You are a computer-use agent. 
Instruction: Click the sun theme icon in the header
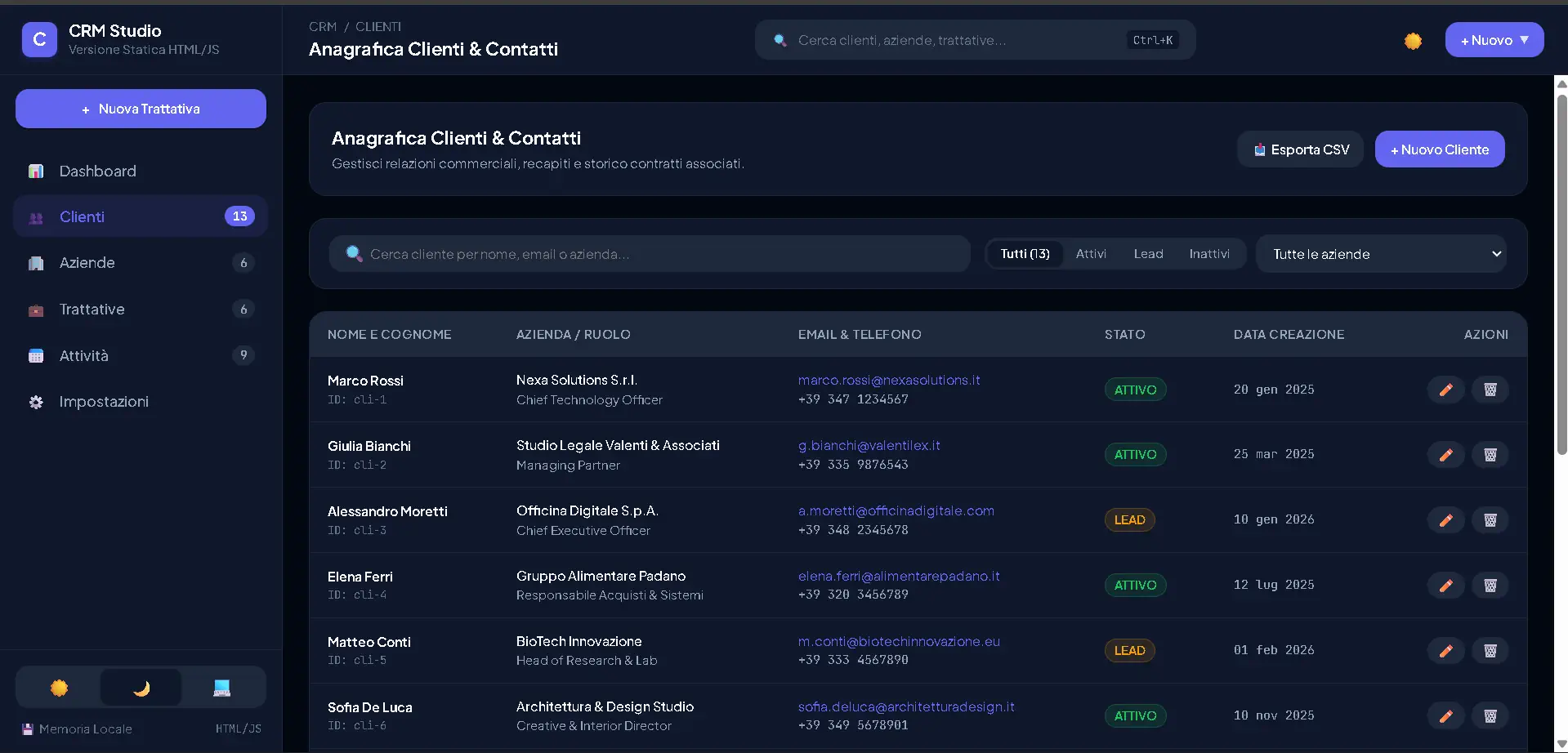pyautogui.click(x=1413, y=41)
